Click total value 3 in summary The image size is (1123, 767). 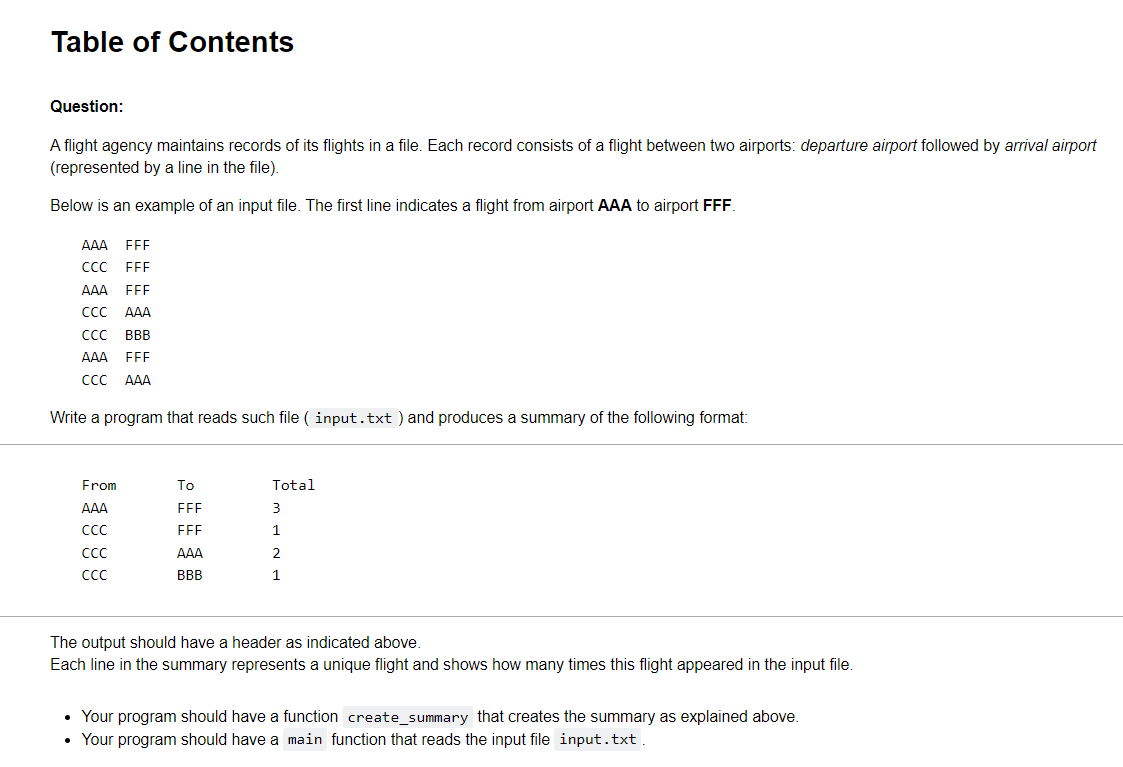(x=276, y=508)
